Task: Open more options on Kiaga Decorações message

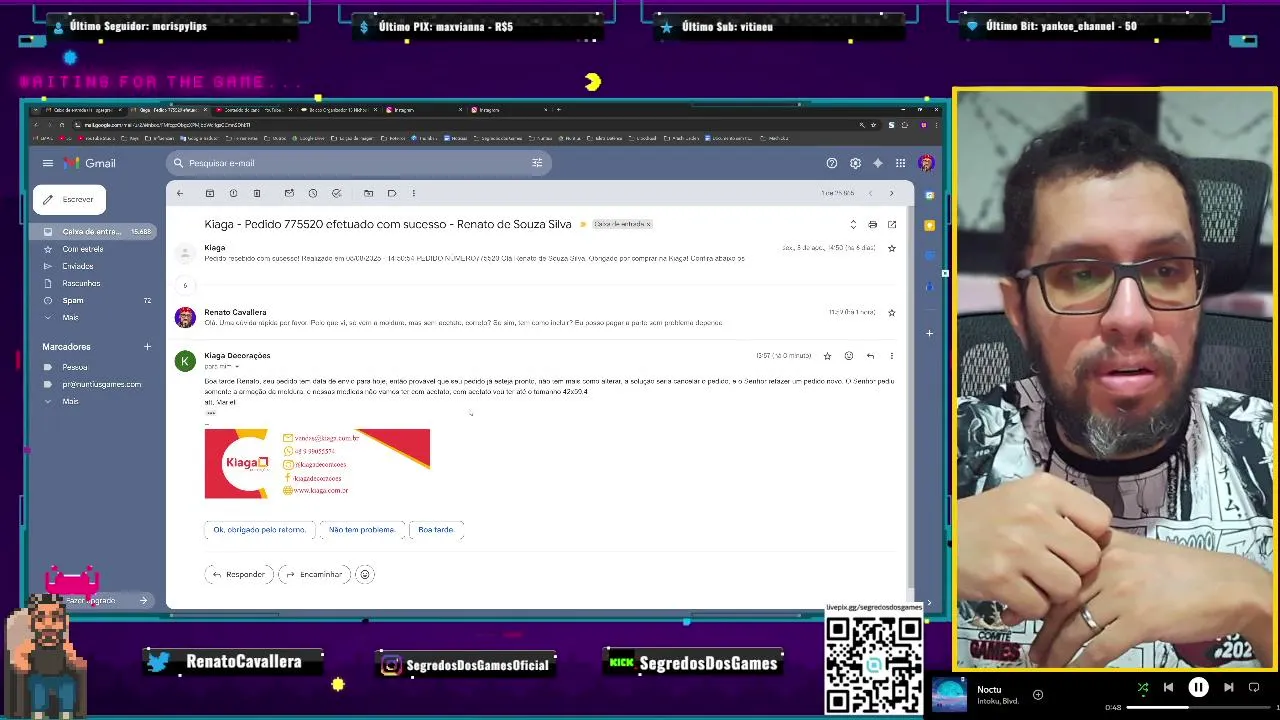Action: click(x=892, y=356)
